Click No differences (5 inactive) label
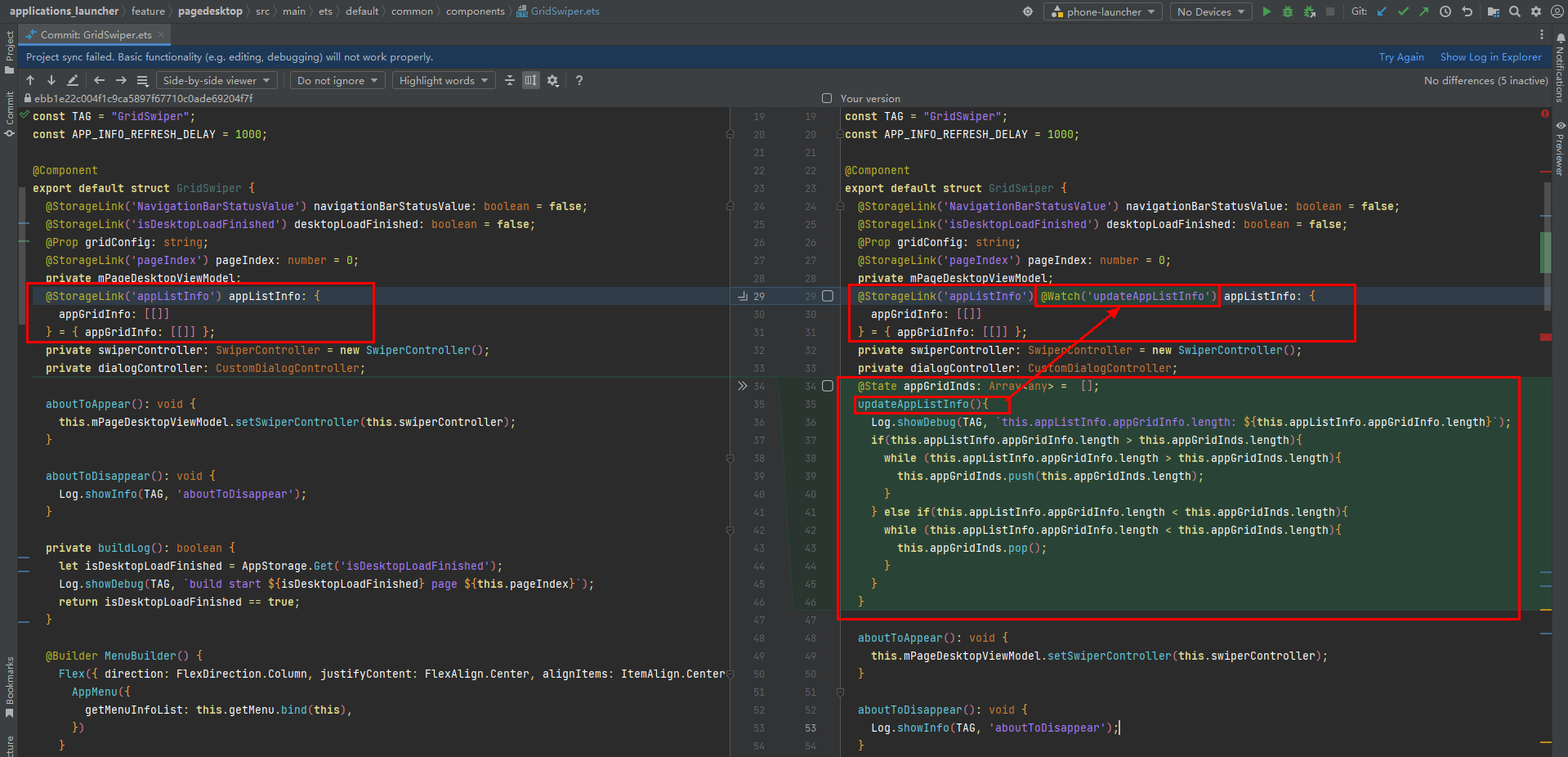 click(x=1485, y=80)
